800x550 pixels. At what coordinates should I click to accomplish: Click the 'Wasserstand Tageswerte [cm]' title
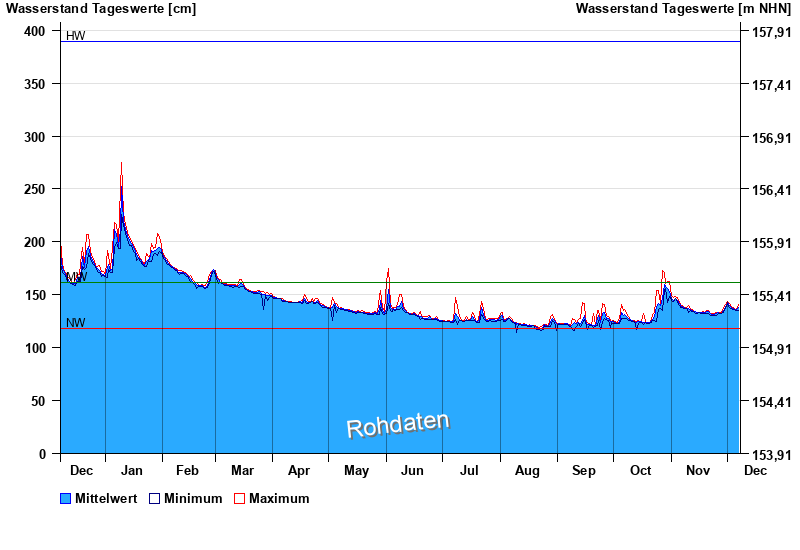pyautogui.click(x=101, y=9)
